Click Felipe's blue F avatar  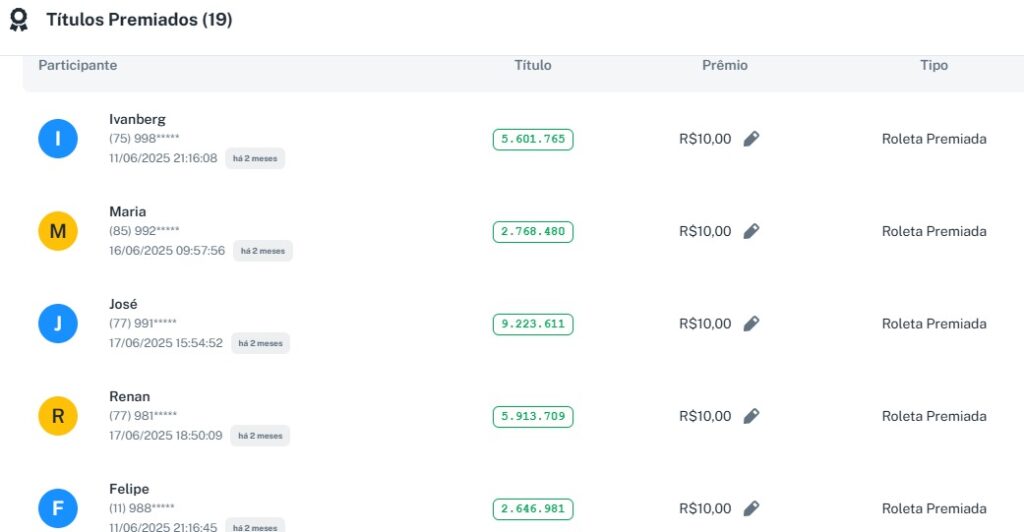tap(58, 509)
